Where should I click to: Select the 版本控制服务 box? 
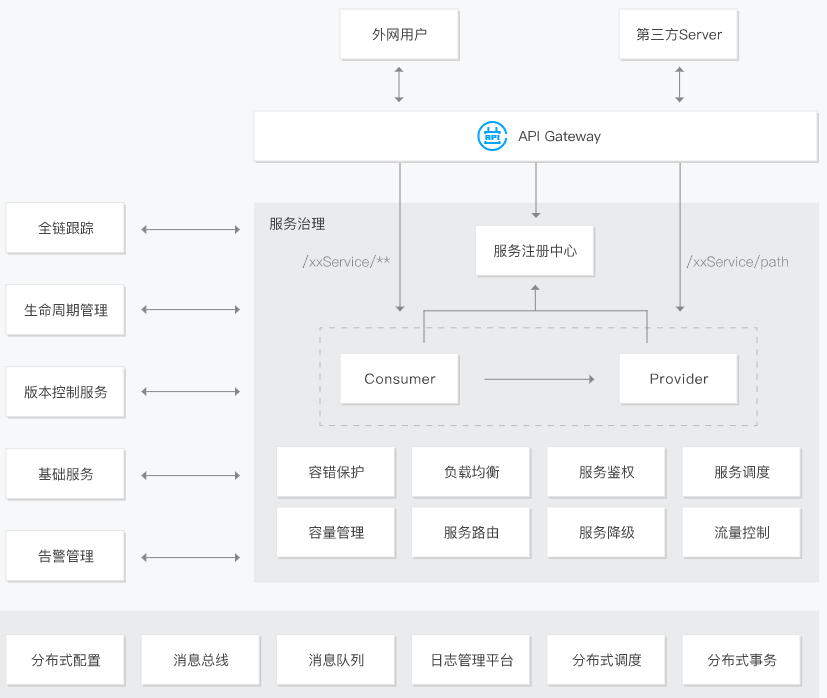66,392
